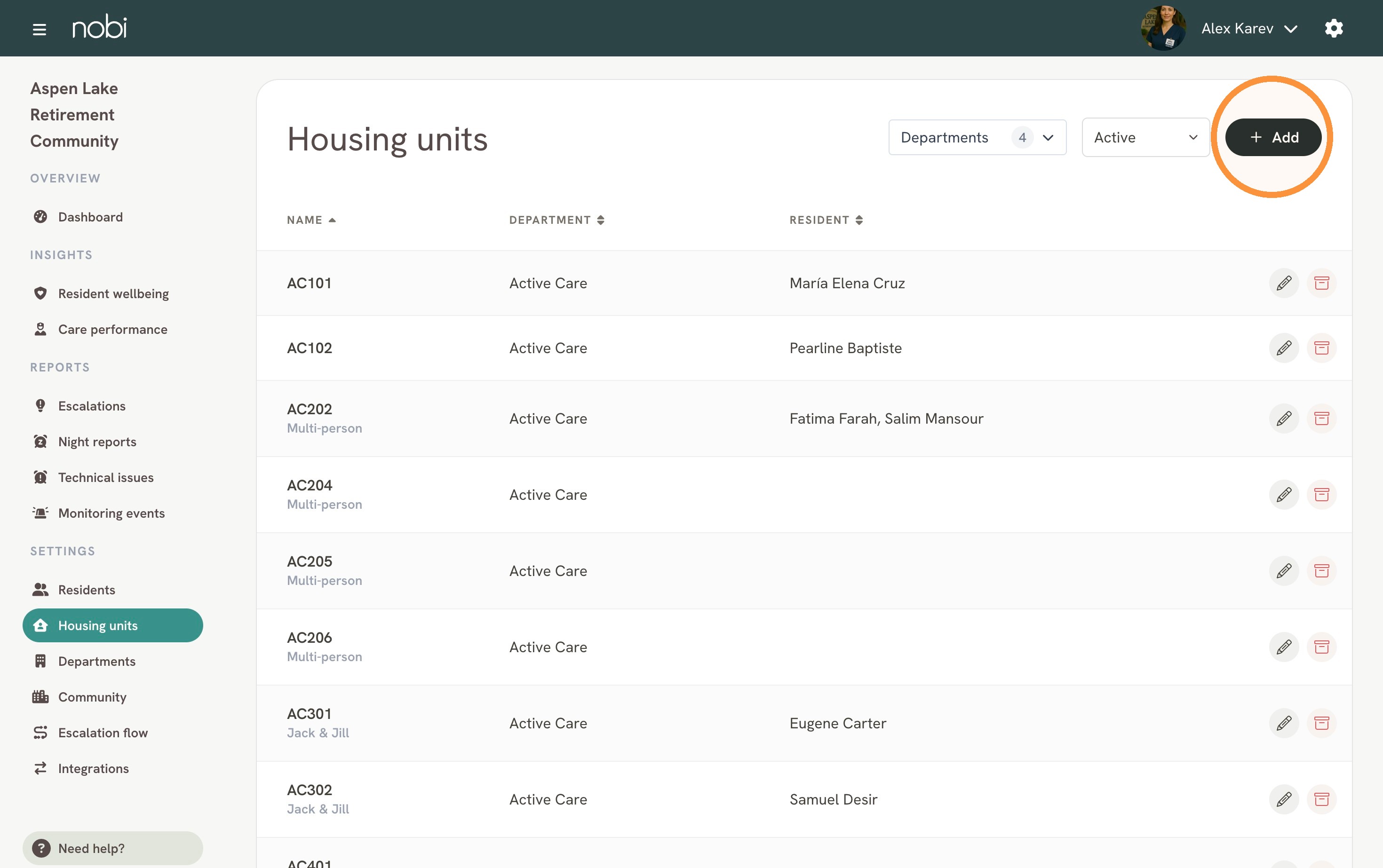Edit housing unit AC301
The width and height of the screenshot is (1383, 868).
pyautogui.click(x=1284, y=723)
